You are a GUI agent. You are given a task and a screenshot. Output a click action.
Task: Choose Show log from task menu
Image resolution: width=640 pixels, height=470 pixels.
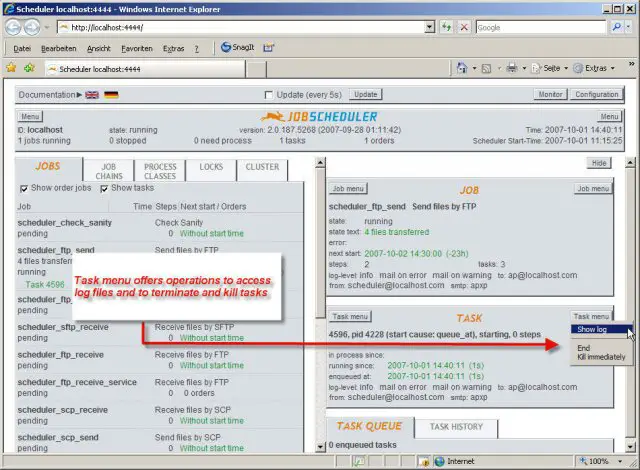tap(601, 329)
